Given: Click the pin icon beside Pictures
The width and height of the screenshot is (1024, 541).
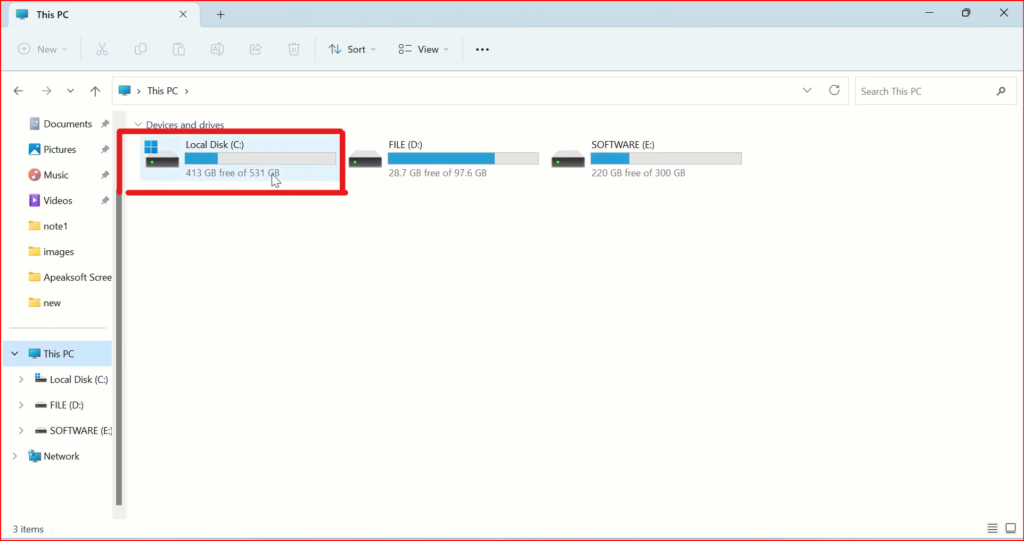Looking at the screenshot, I should [x=104, y=150].
